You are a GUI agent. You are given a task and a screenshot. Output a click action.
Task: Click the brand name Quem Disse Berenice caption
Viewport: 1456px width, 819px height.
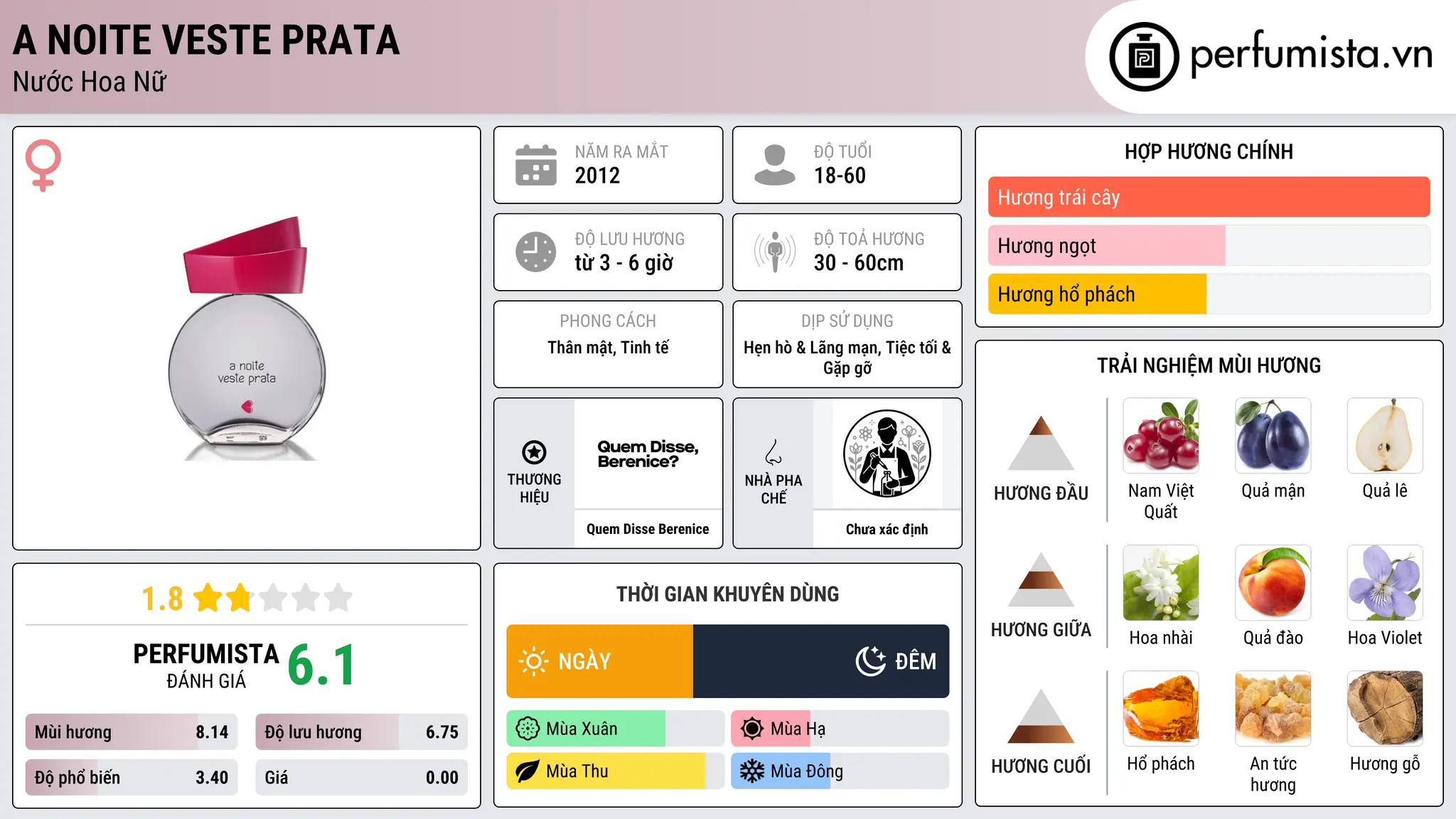pos(648,529)
